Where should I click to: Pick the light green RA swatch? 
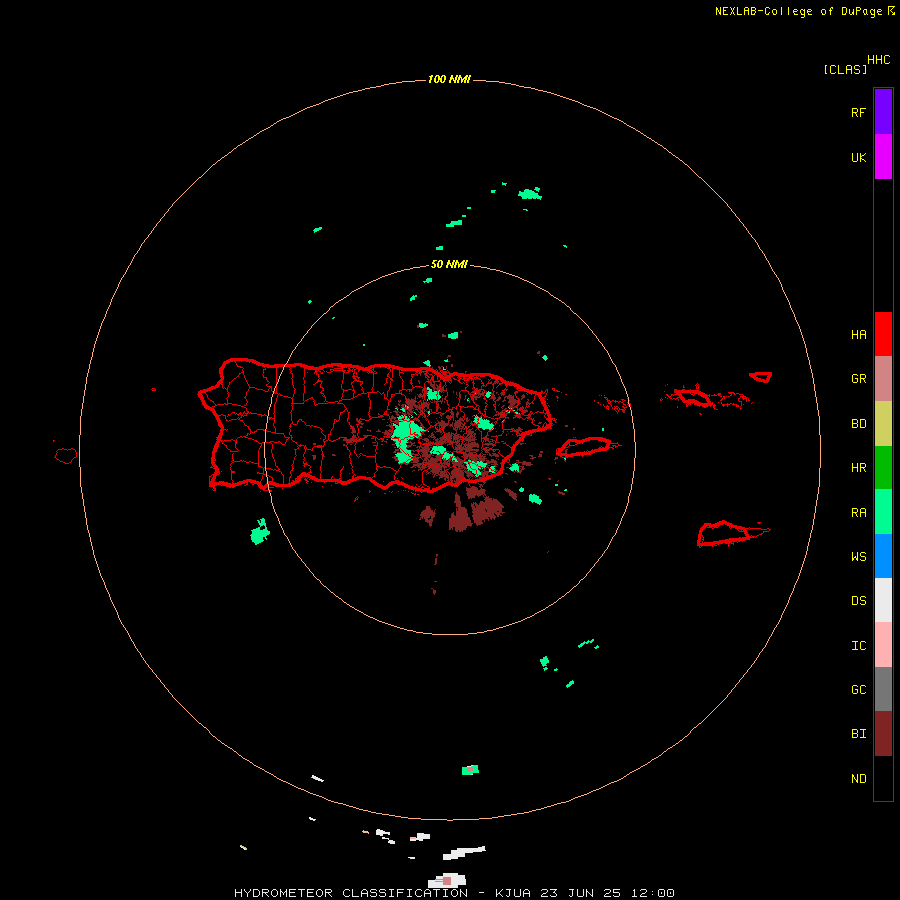pos(883,512)
